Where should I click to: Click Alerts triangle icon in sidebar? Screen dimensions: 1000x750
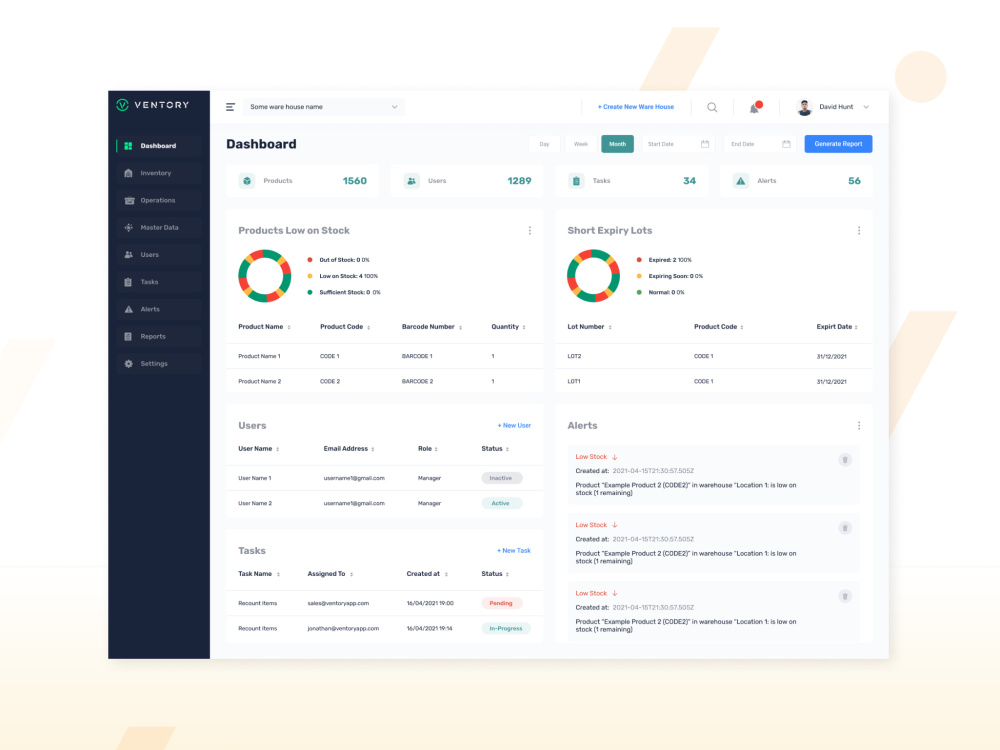tap(128, 309)
